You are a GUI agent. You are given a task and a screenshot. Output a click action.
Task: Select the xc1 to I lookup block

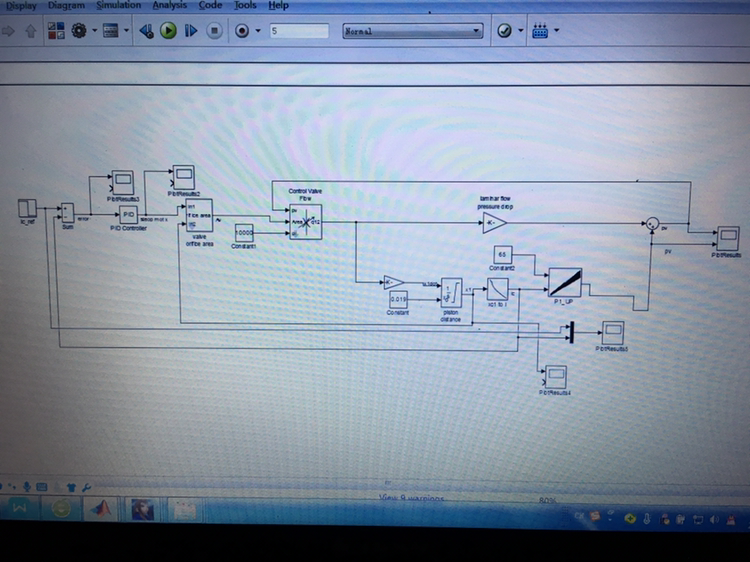(497, 289)
